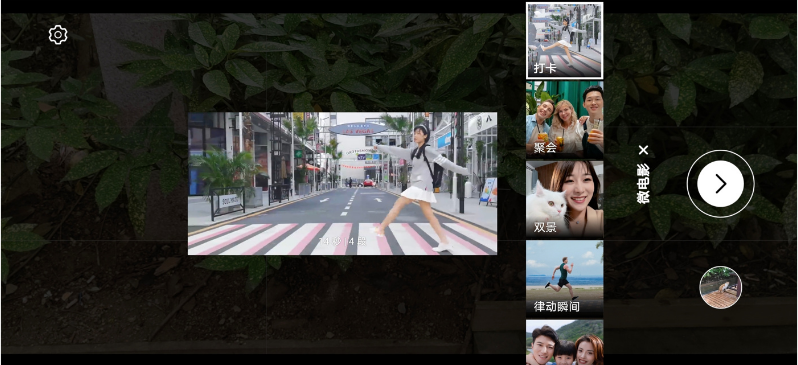Screen dimensions: 798x365
Task: Select the family template thumbnail at bottom
Action: coord(564,343)
